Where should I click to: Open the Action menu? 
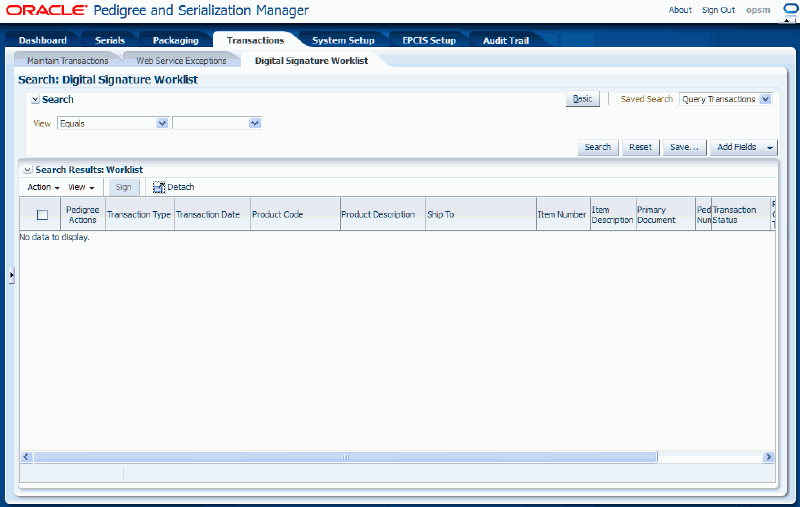point(43,187)
